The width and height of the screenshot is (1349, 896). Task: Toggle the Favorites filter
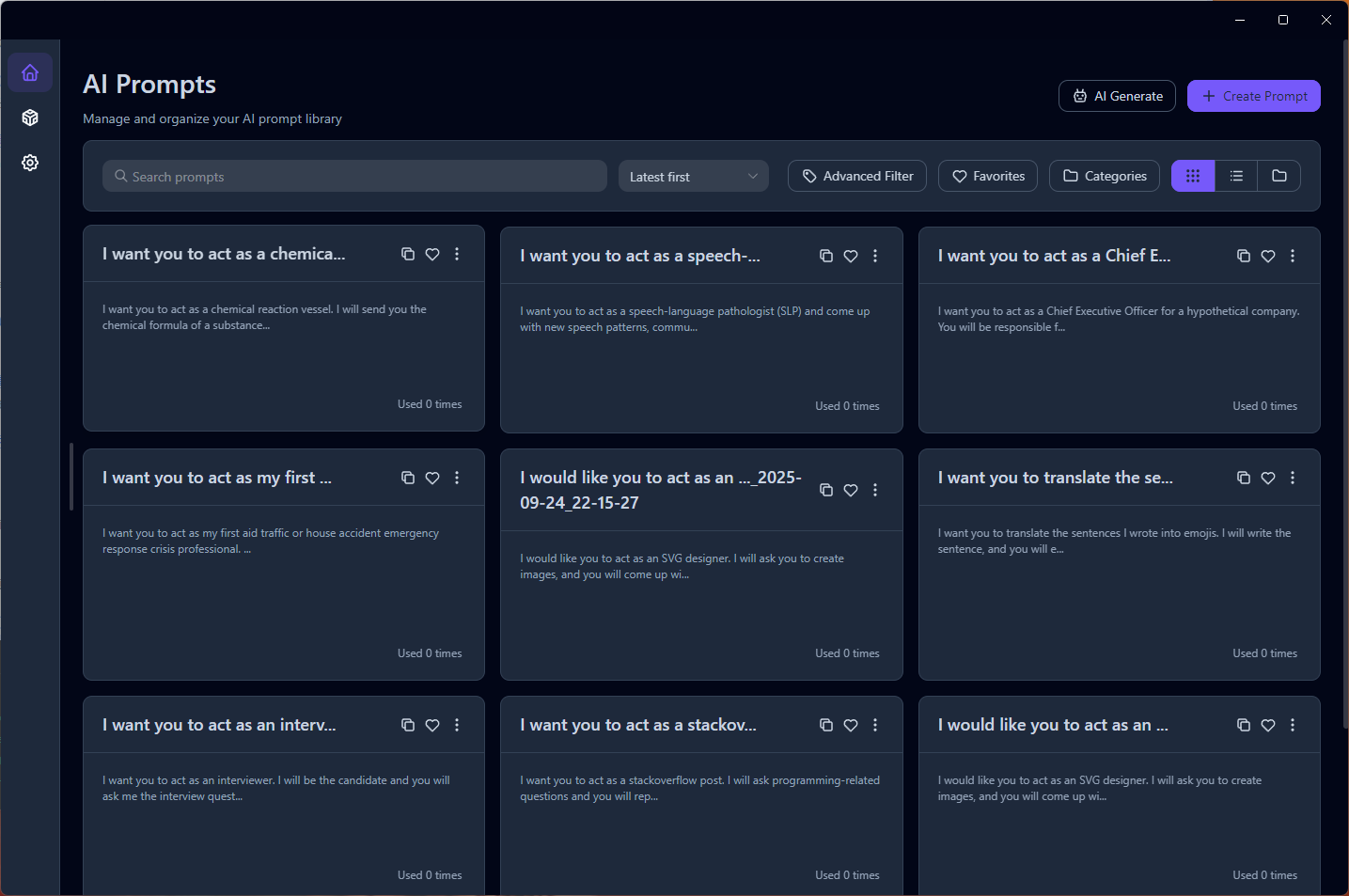pos(987,176)
